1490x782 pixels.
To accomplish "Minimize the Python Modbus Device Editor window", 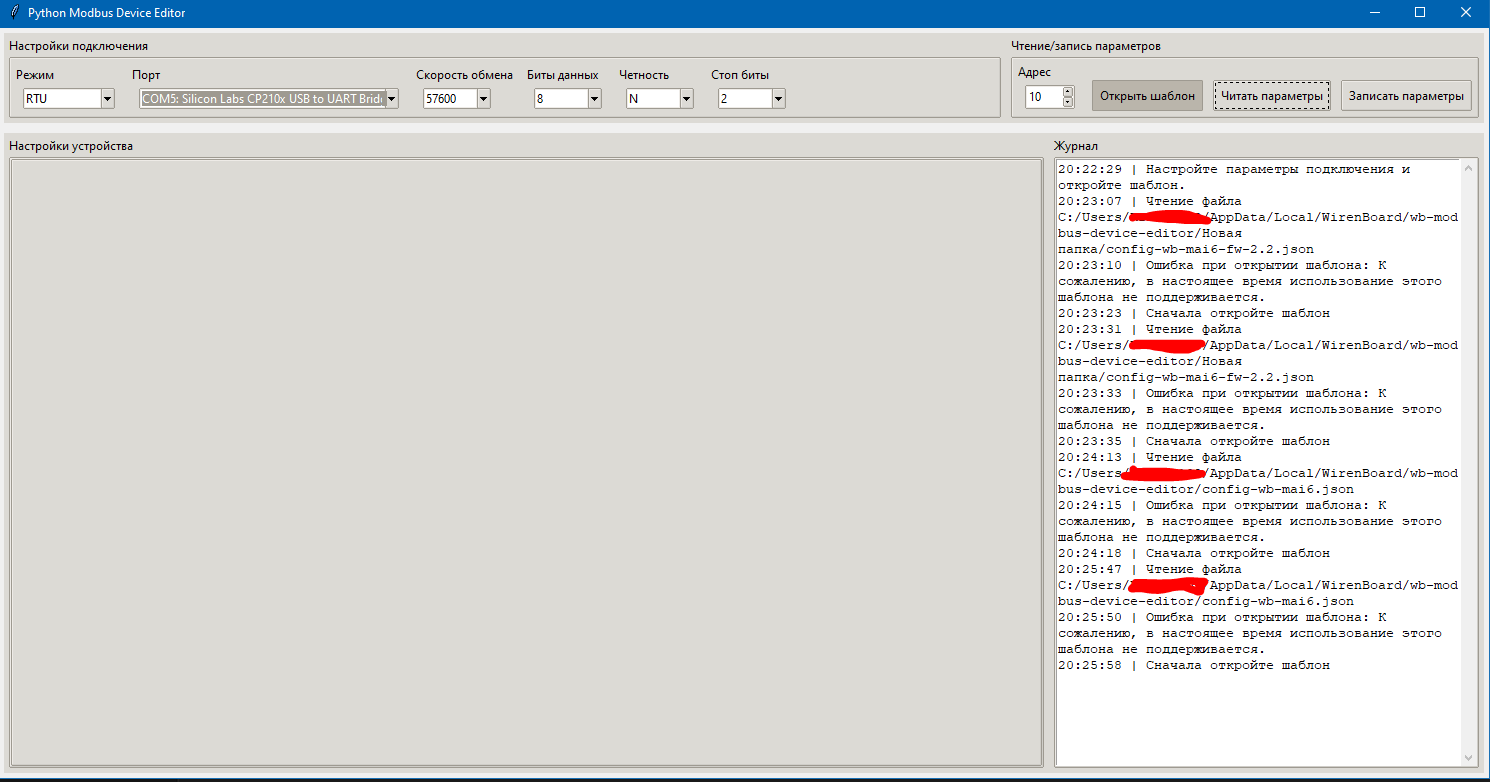I will [1375, 13].
